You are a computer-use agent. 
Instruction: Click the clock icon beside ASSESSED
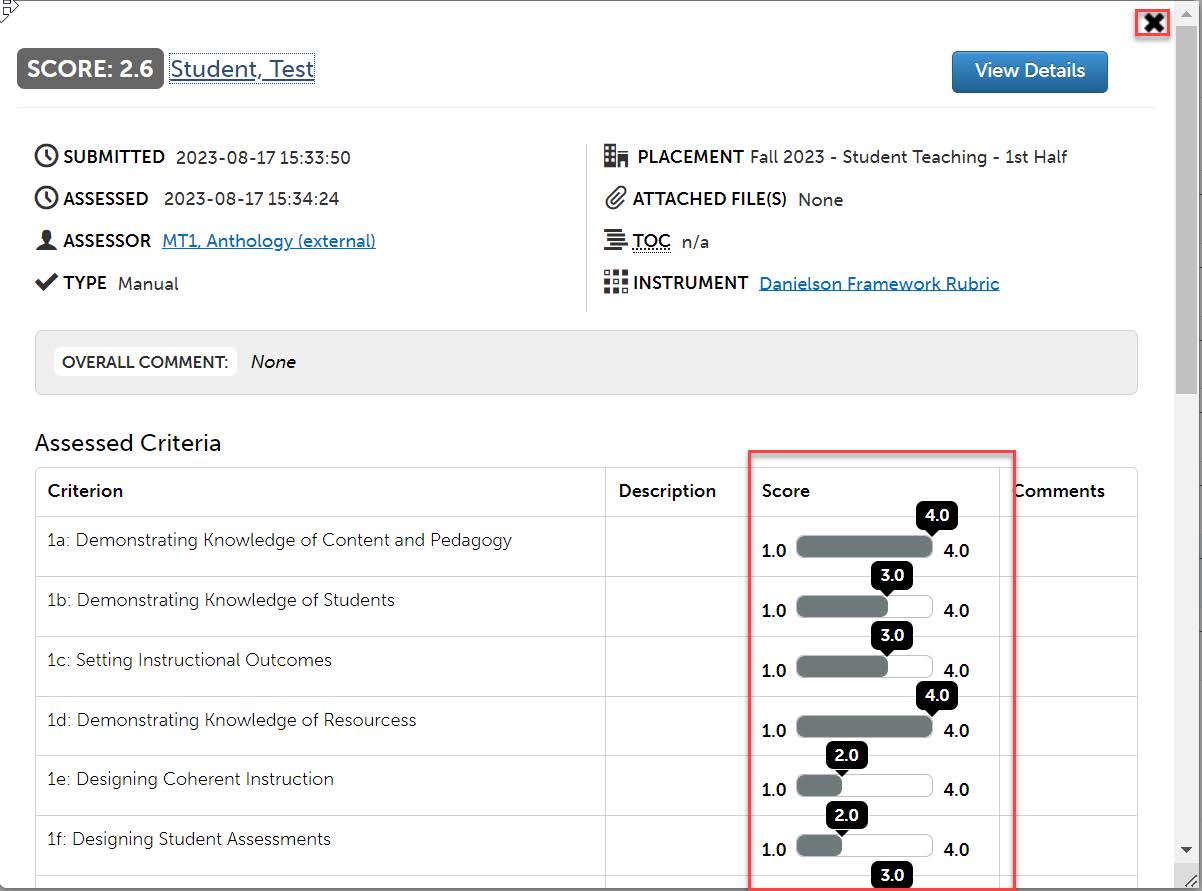(46, 198)
